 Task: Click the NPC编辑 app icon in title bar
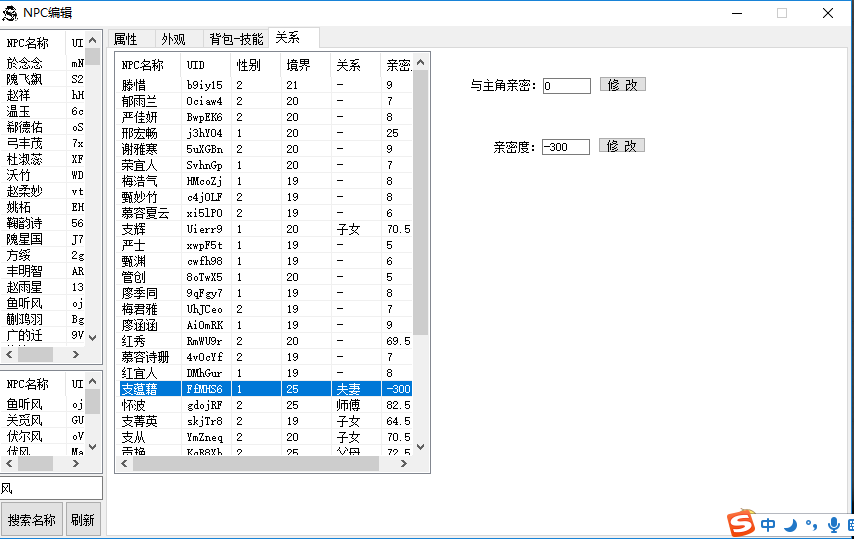click(10, 13)
